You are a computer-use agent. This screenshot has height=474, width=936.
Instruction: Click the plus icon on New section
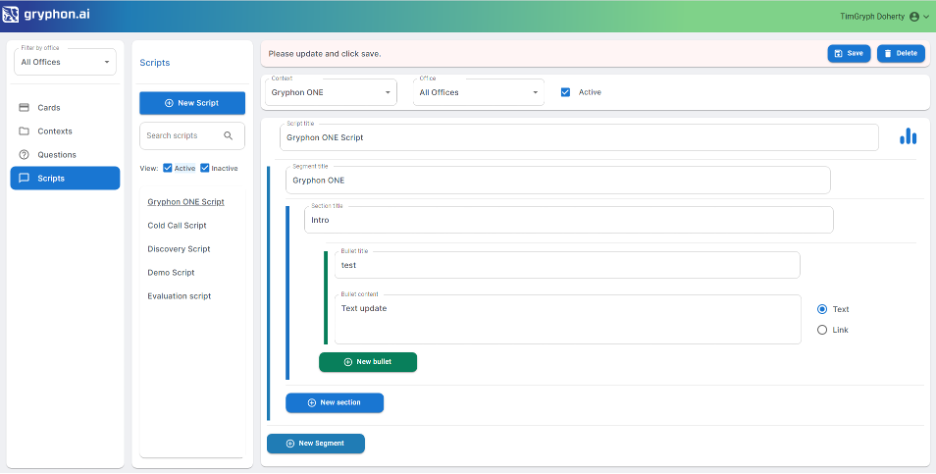tap(312, 403)
